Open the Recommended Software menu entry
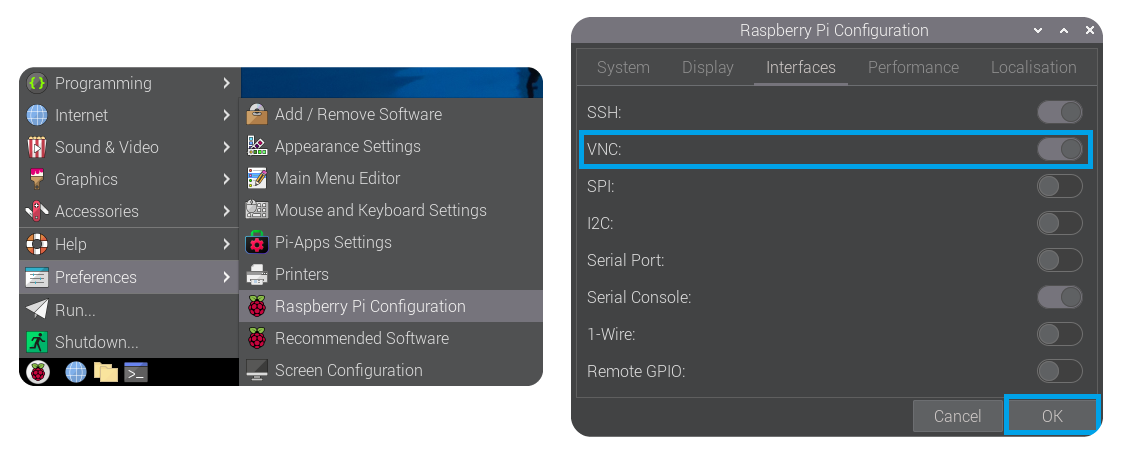This screenshot has width=1122, height=451. click(391, 338)
